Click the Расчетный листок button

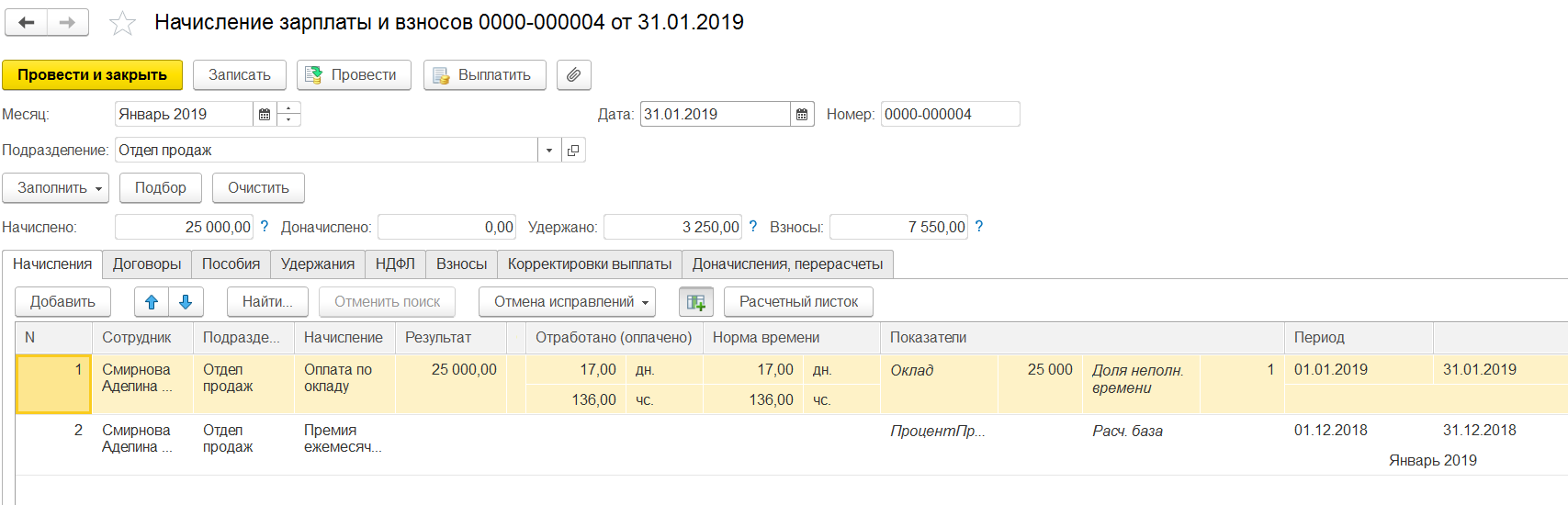[798, 302]
